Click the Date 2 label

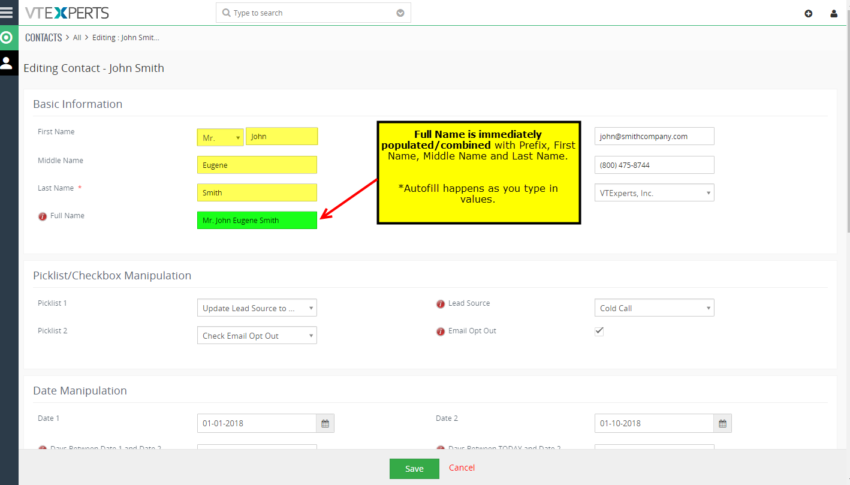coord(447,418)
